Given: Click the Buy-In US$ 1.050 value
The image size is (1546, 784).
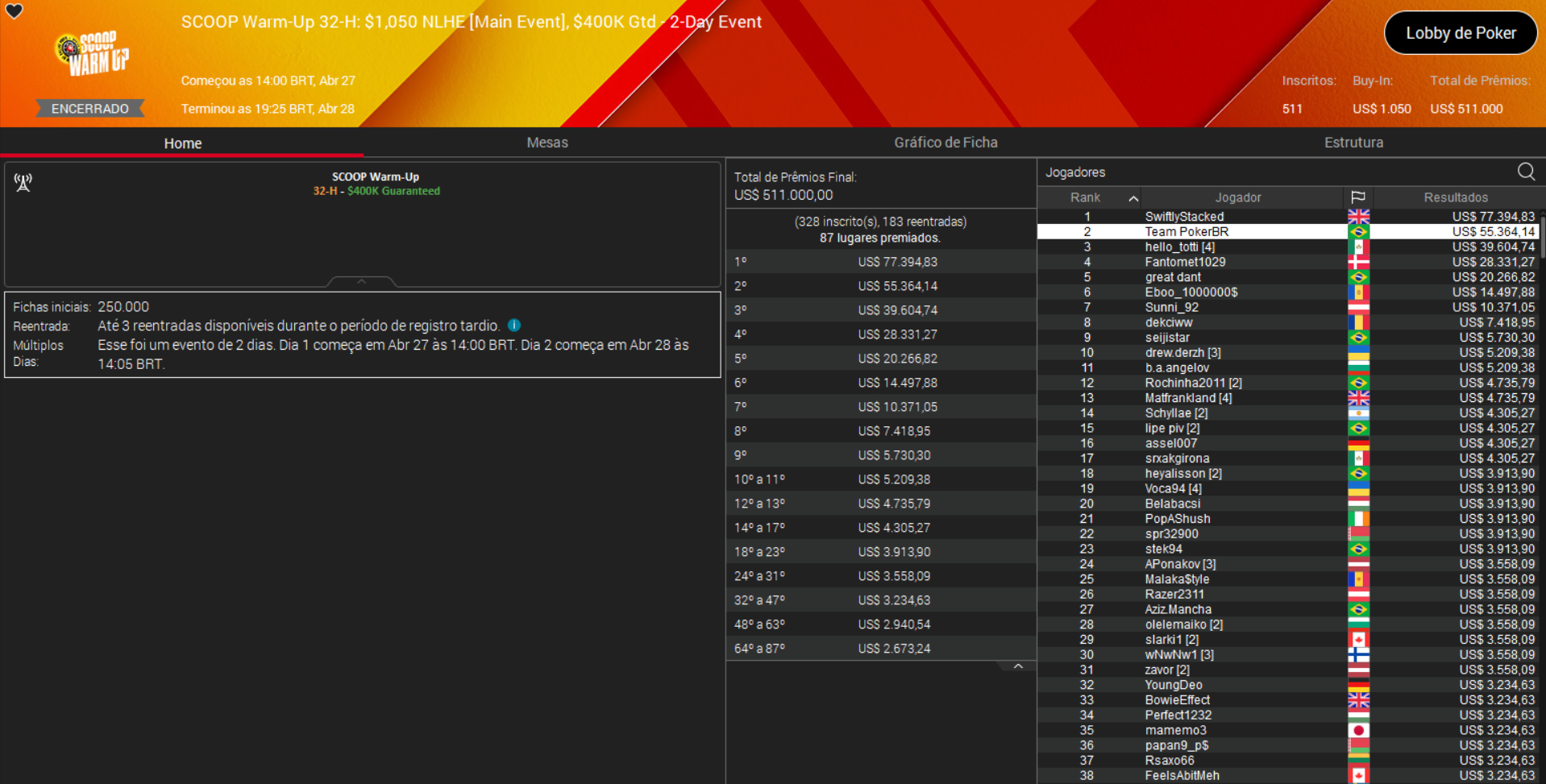Looking at the screenshot, I should 1382,109.
